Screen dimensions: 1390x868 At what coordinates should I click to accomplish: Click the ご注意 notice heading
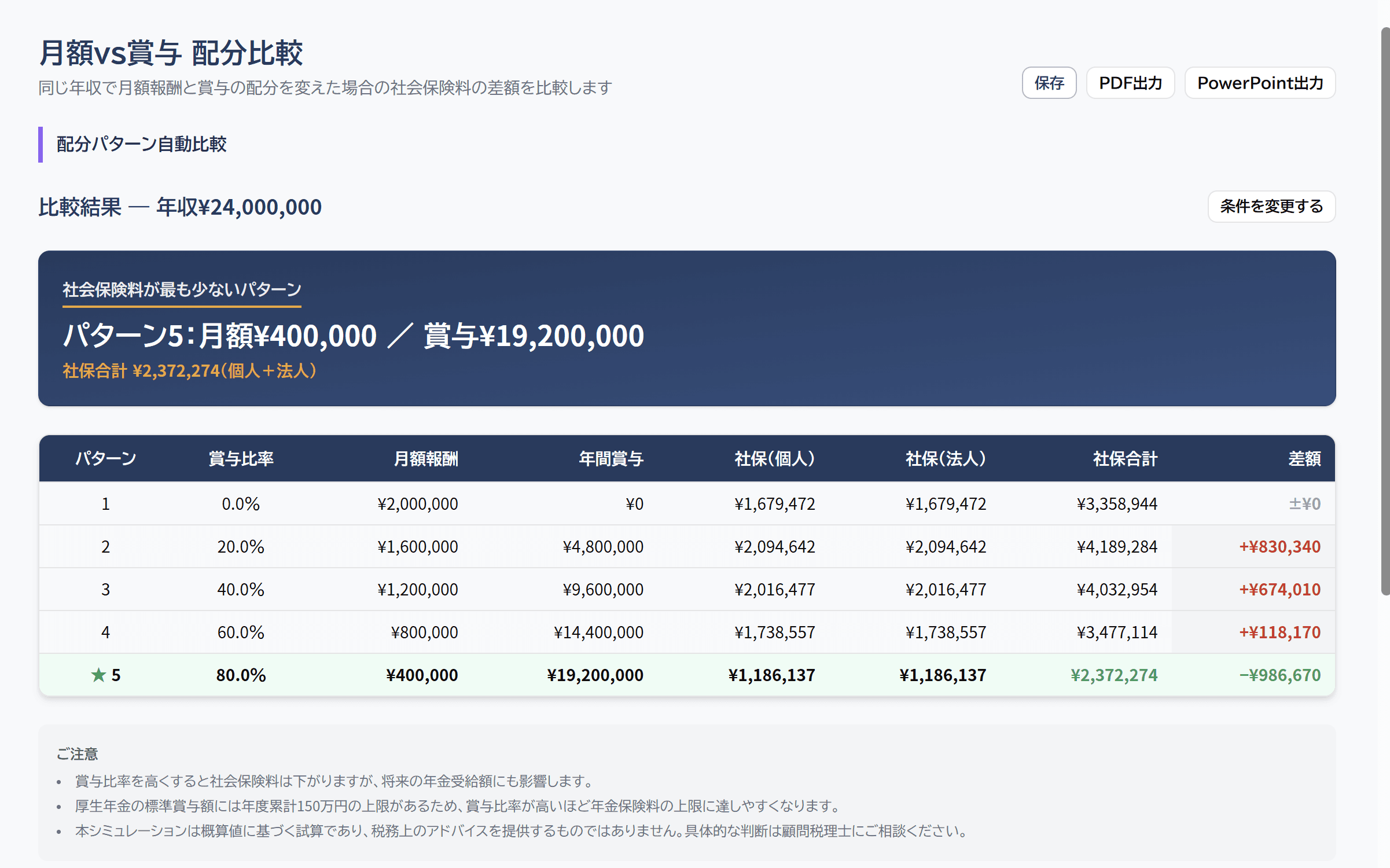[77, 754]
